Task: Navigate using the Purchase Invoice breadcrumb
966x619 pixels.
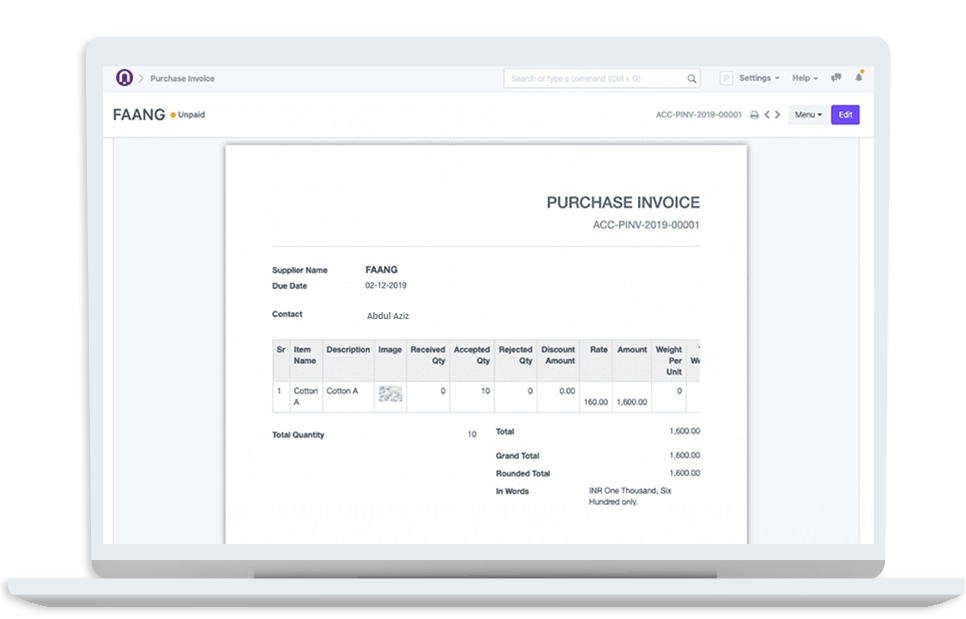Action: click(x=182, y=78)
